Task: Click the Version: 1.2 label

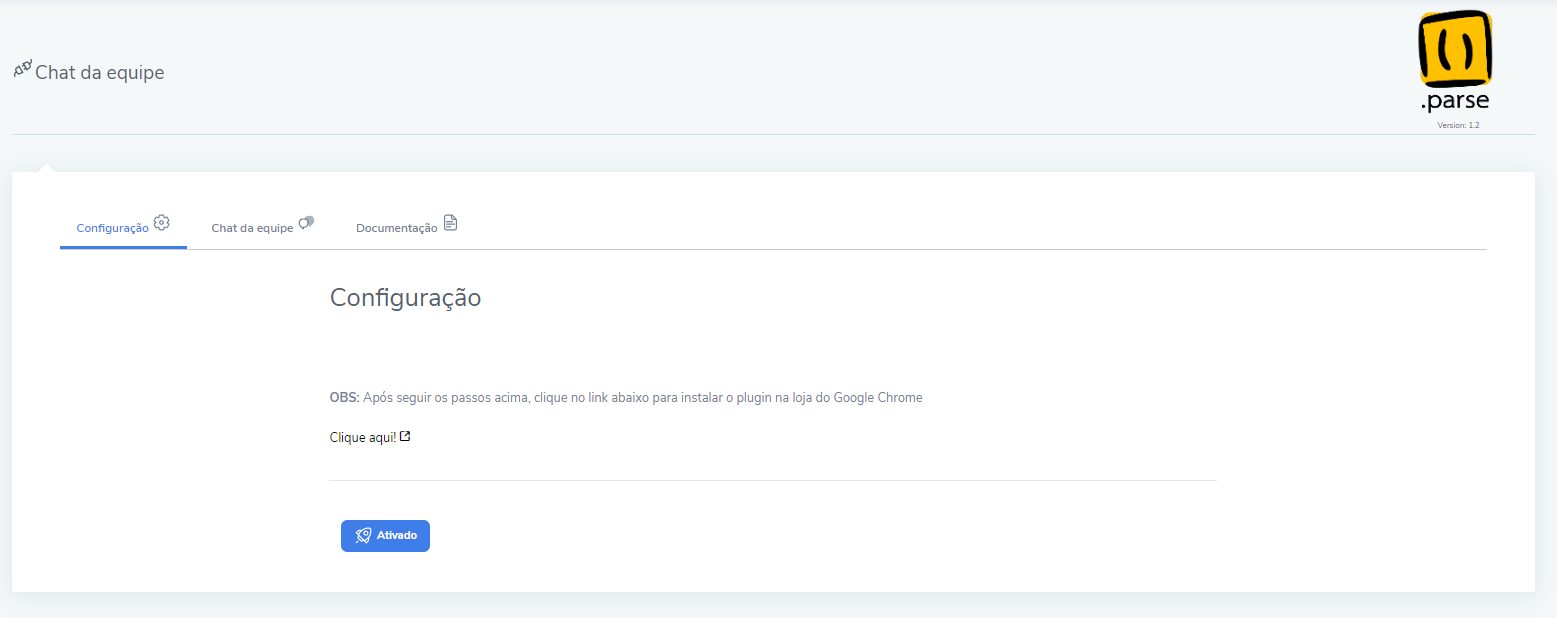Action: pos(1458,125)
